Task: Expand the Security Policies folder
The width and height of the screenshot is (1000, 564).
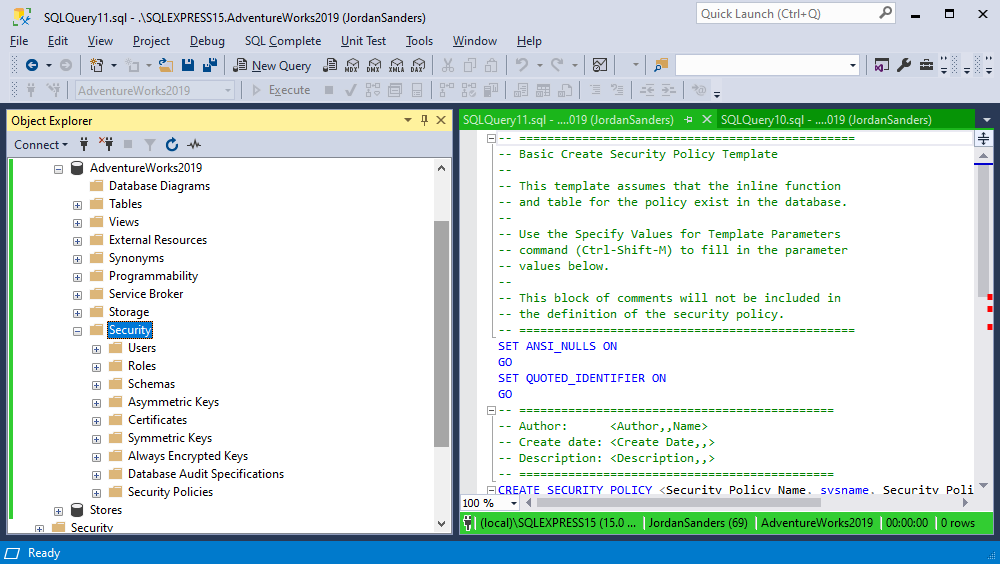Action: (96, 493)
